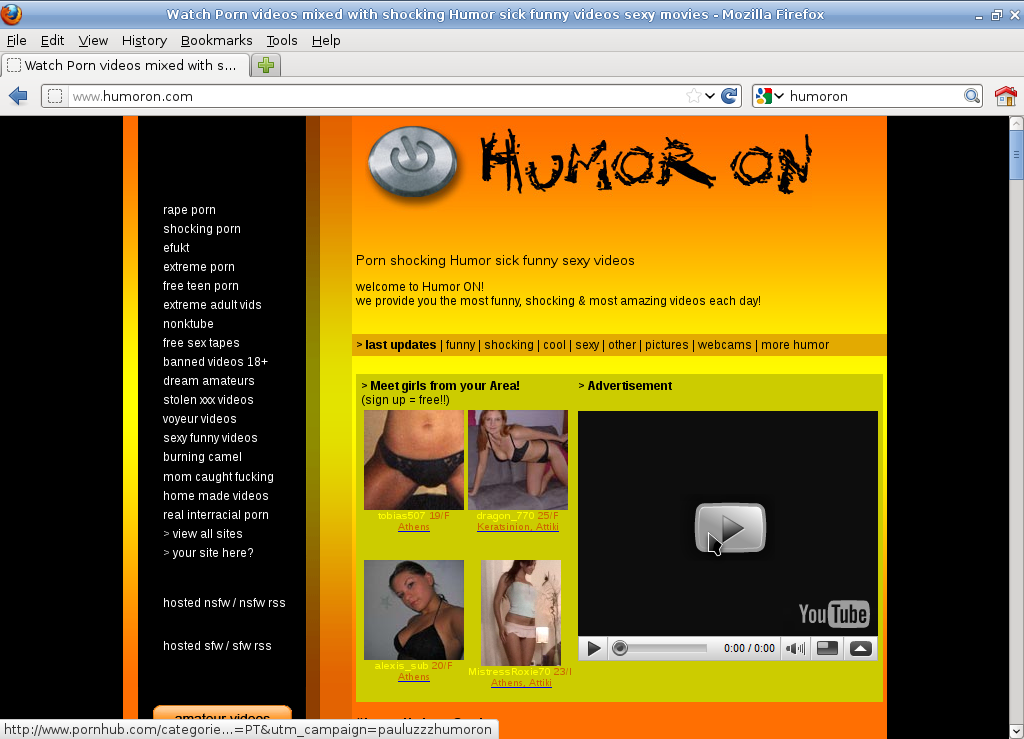This screenshot has width=1024, height=739.
Task: Click the 'Athens' link under tobias507
Action: [x=414, y=527]
